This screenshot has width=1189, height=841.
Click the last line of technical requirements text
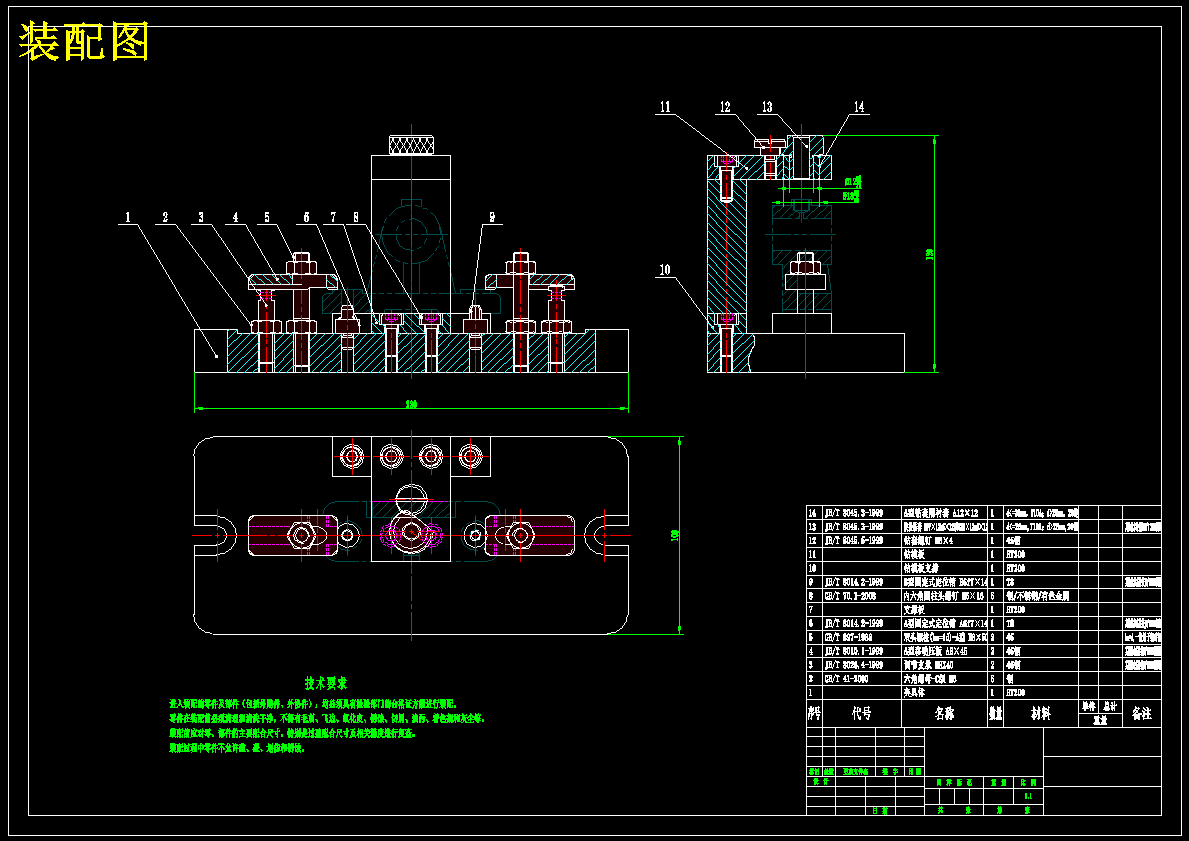click(237, 748)
